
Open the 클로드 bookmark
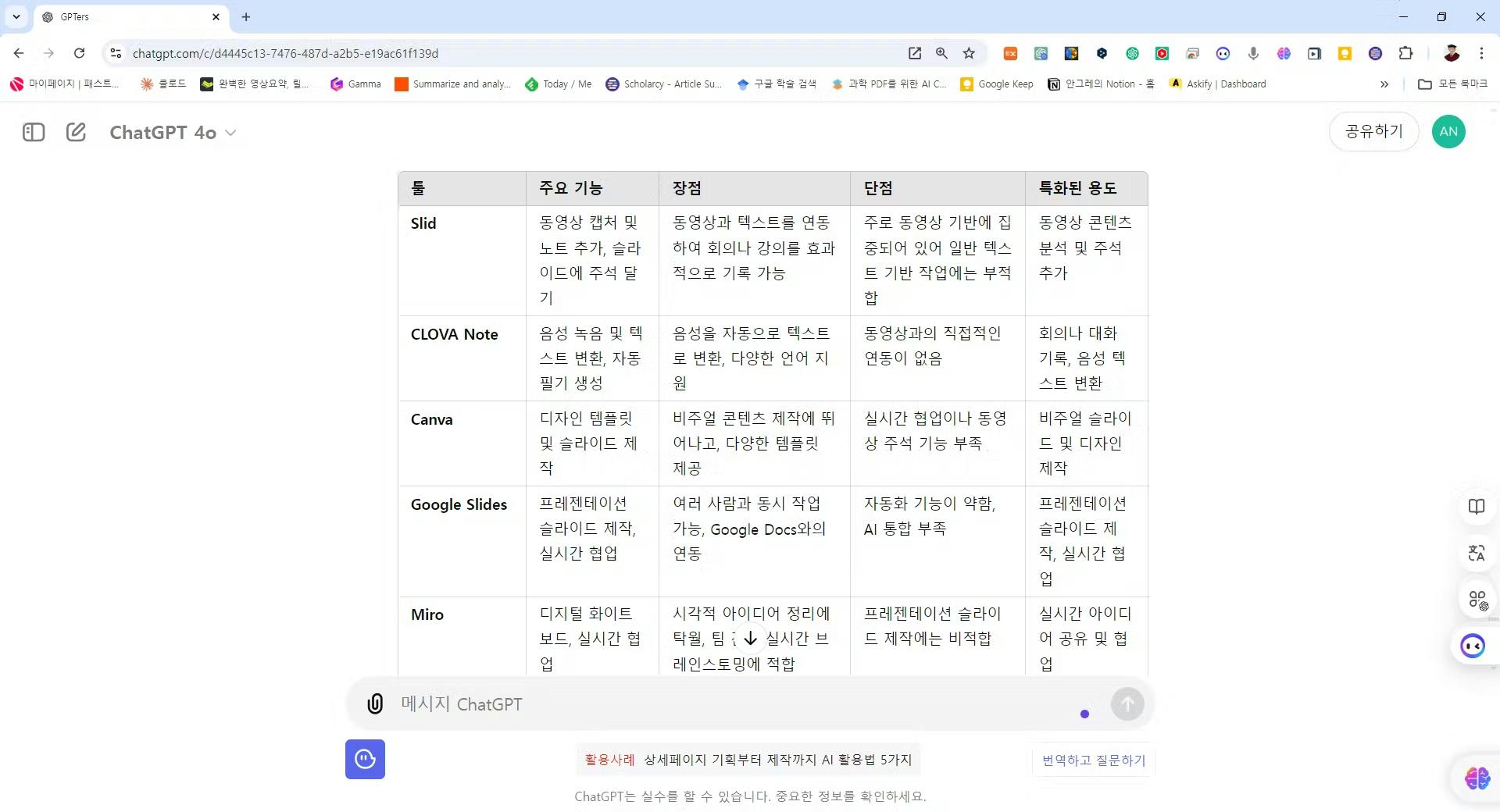point(162,84)
